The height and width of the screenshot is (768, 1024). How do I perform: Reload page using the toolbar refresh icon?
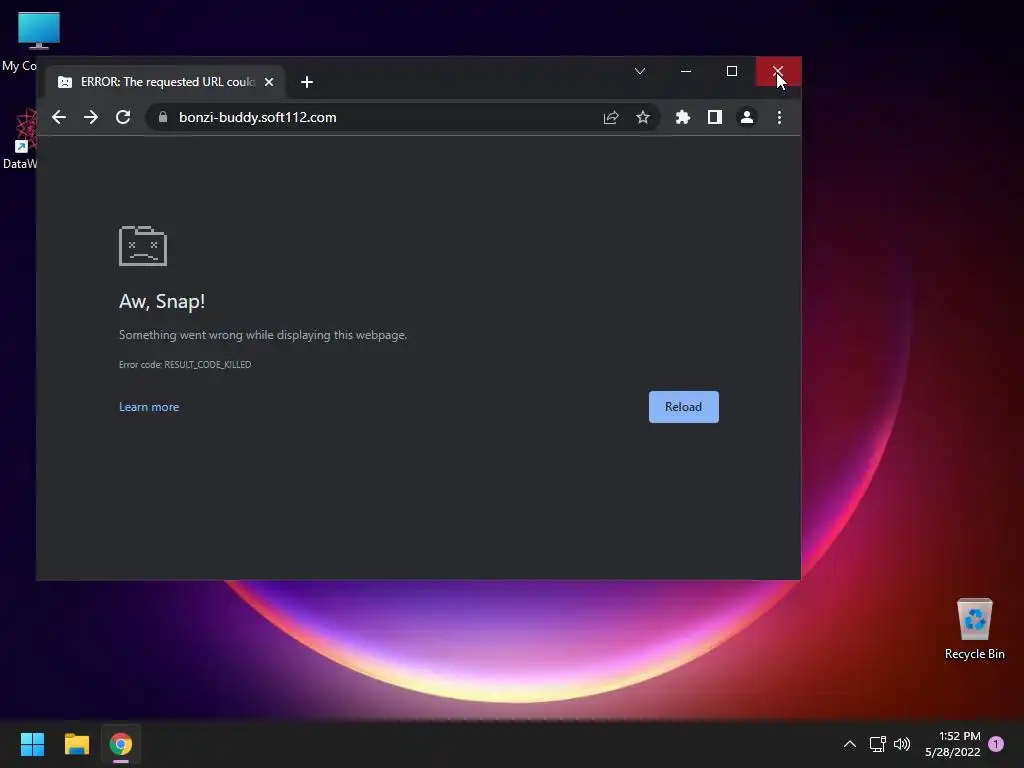point(123,118)
